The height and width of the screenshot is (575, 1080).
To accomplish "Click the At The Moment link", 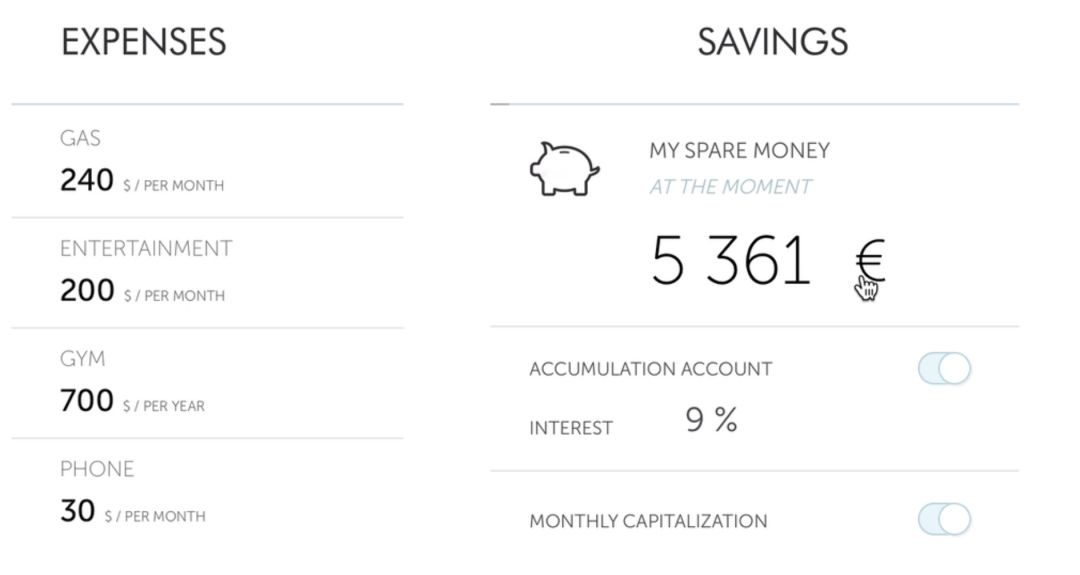I will (x=730, y=187).
